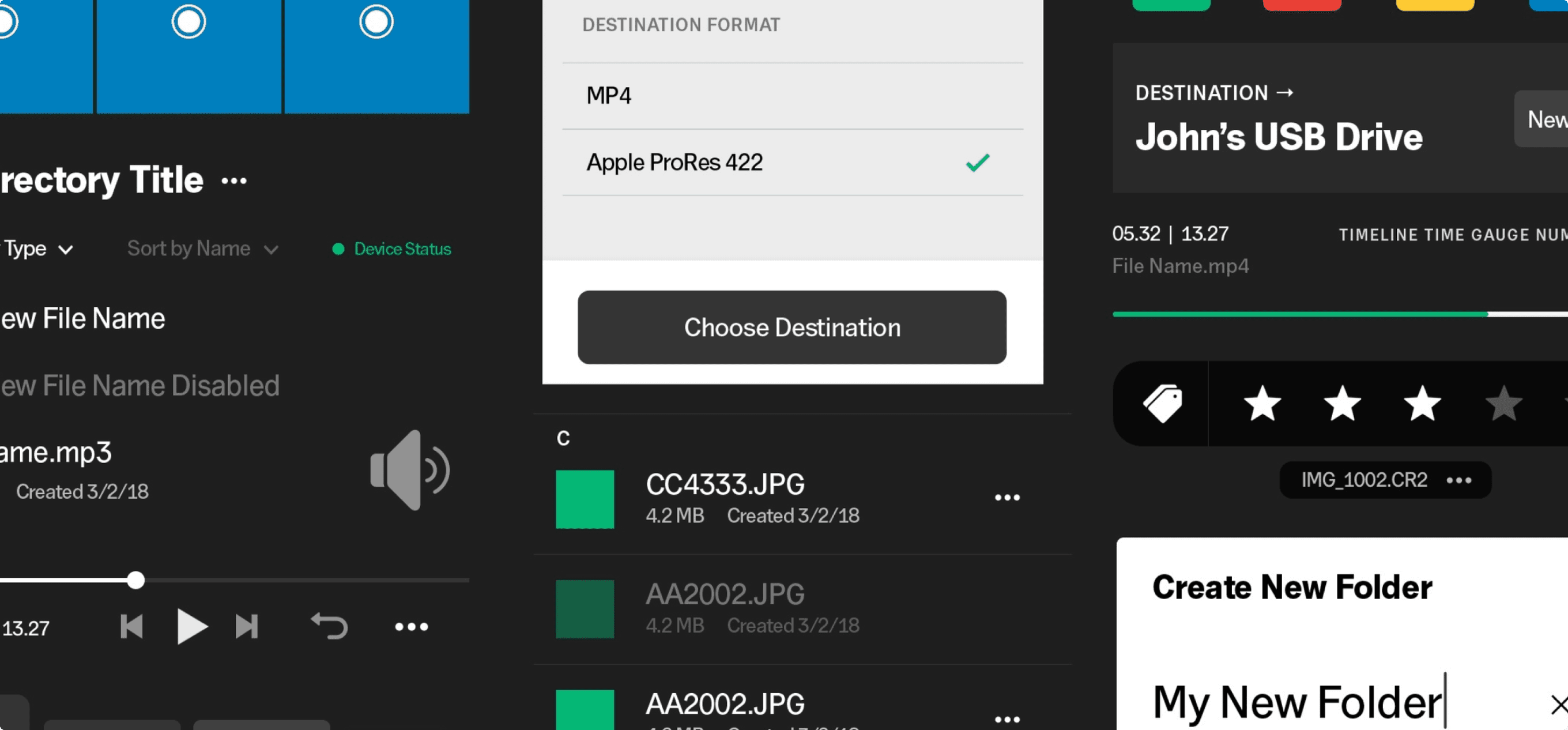Image resolution: width=1568 pixels, height=730 pixels.
Task: Skip to the next track
Action: point(246,627)
